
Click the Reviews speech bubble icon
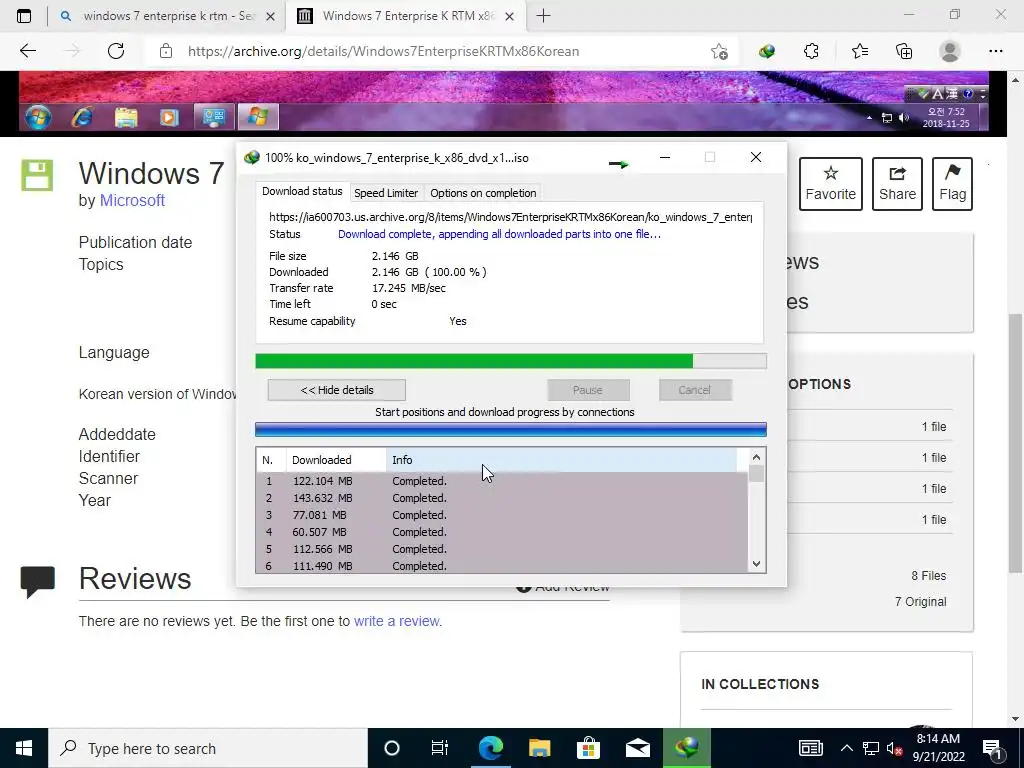click(x=37, y=581)
